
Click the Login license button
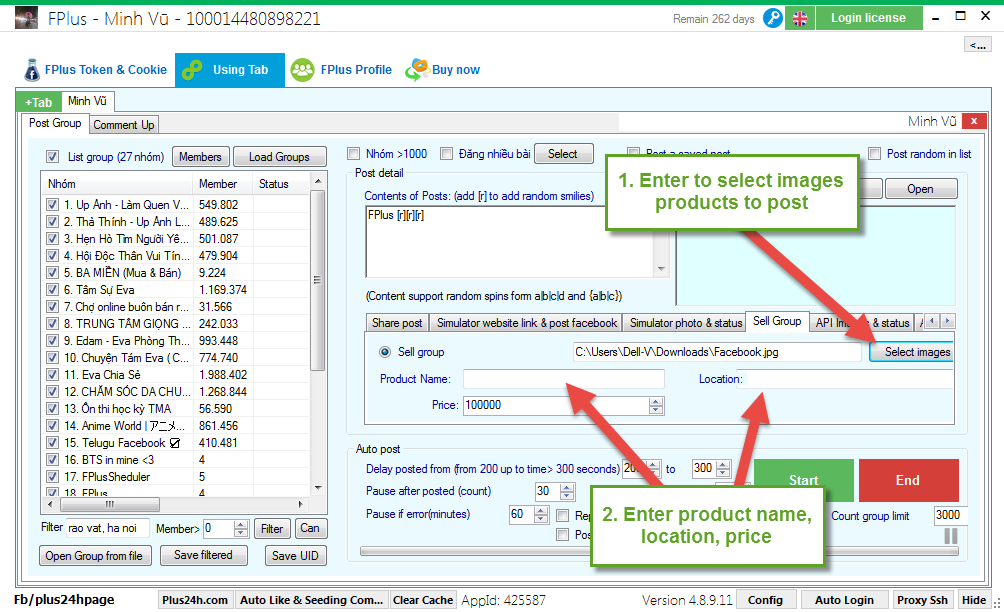tap(869, 18)
